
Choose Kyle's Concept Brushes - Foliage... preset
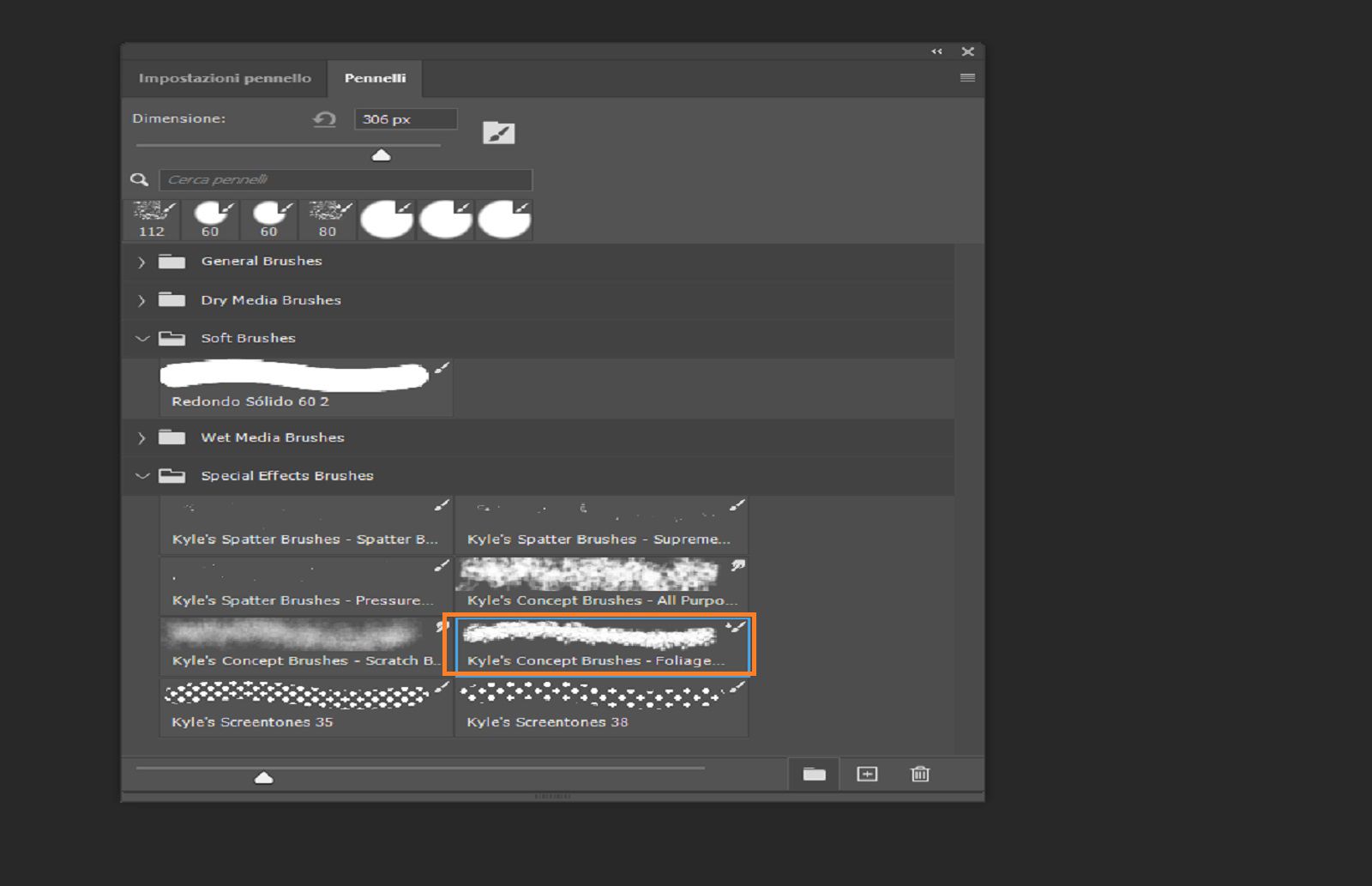point(601,646)
